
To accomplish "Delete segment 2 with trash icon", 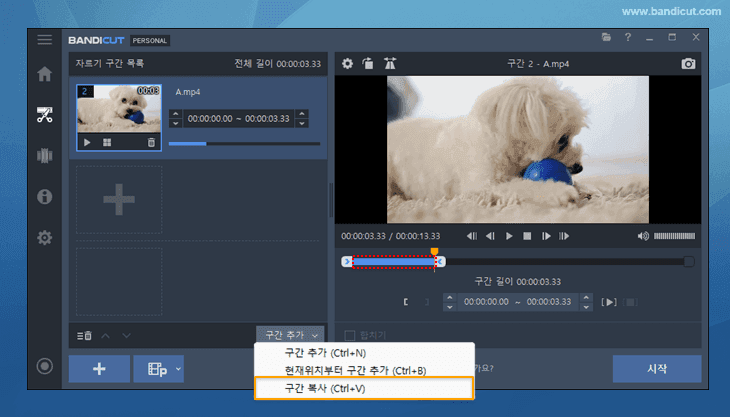I will tap(151, 142).
